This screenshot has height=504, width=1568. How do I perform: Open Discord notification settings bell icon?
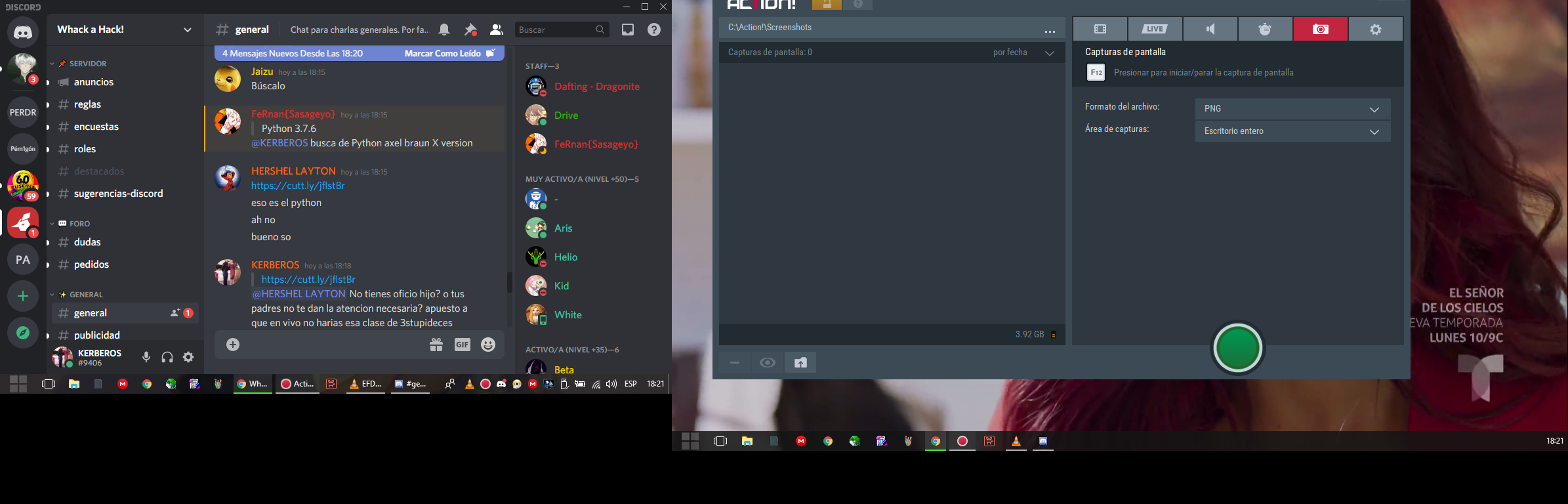pos(444,30)
